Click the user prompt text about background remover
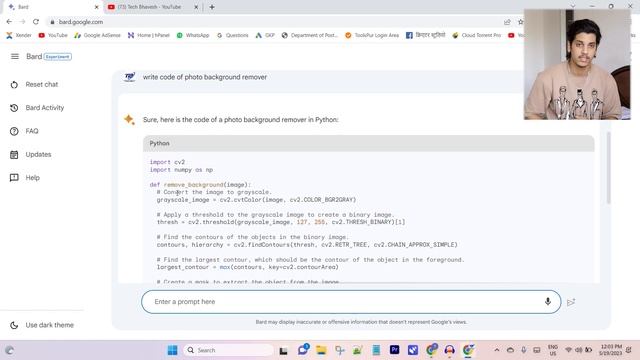Screen dimensions: 640x360 (x=204, y=77)
